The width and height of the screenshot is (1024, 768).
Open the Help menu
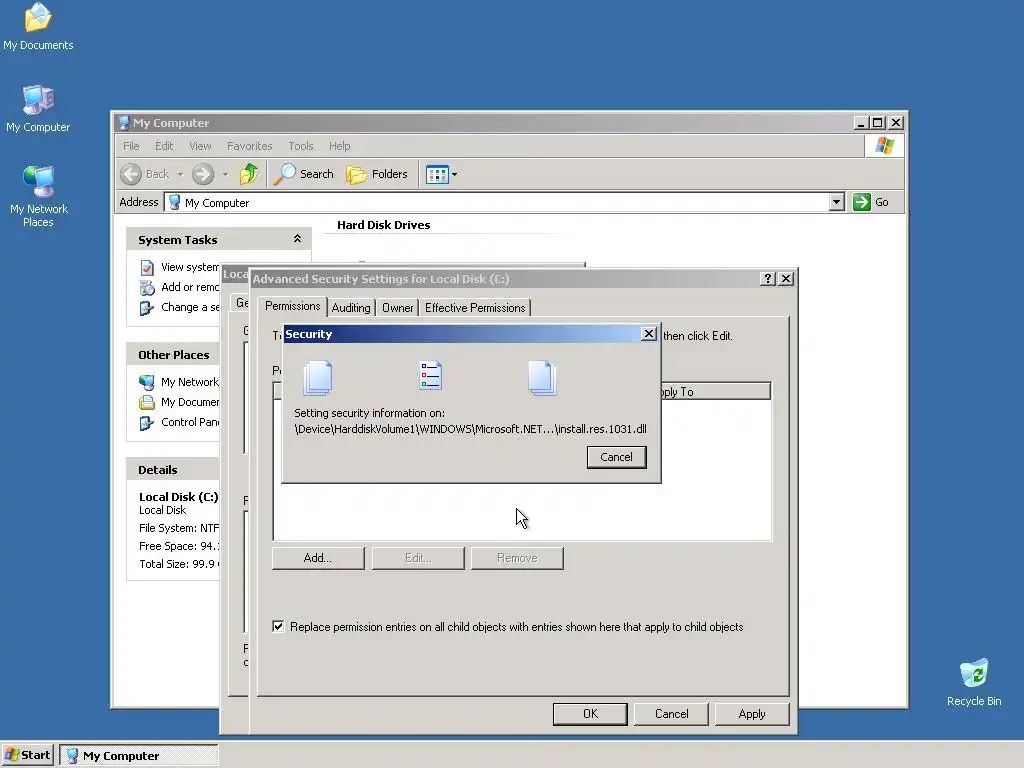340,146
